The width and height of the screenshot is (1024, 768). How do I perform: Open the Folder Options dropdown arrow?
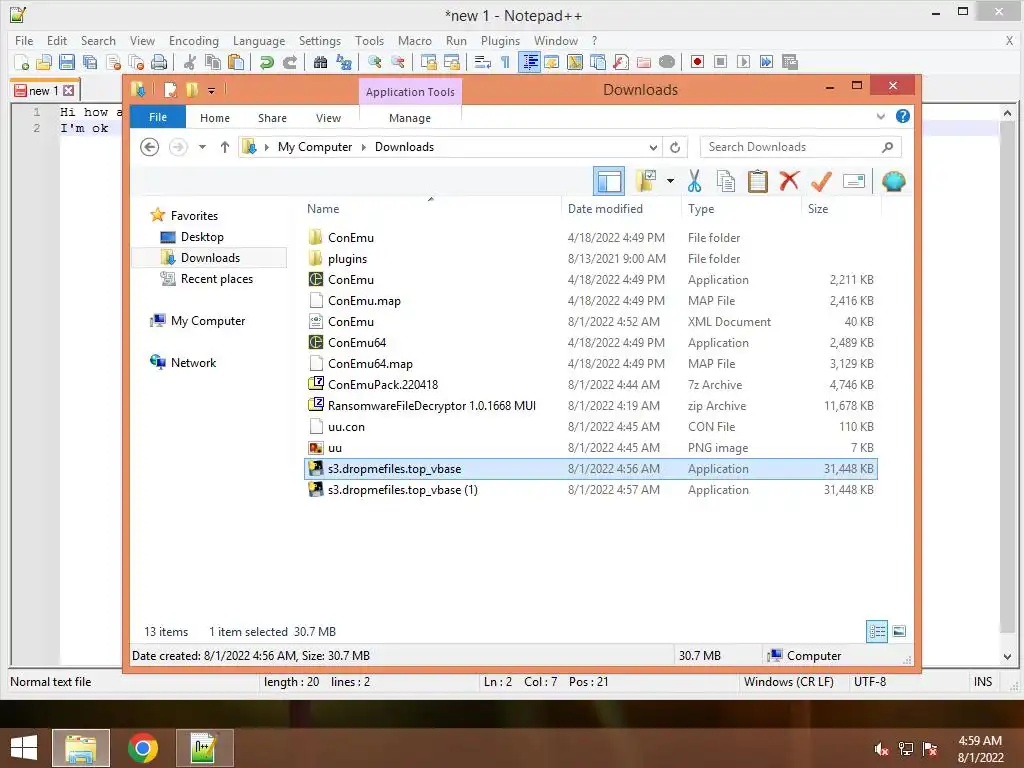tap(671, 181)
